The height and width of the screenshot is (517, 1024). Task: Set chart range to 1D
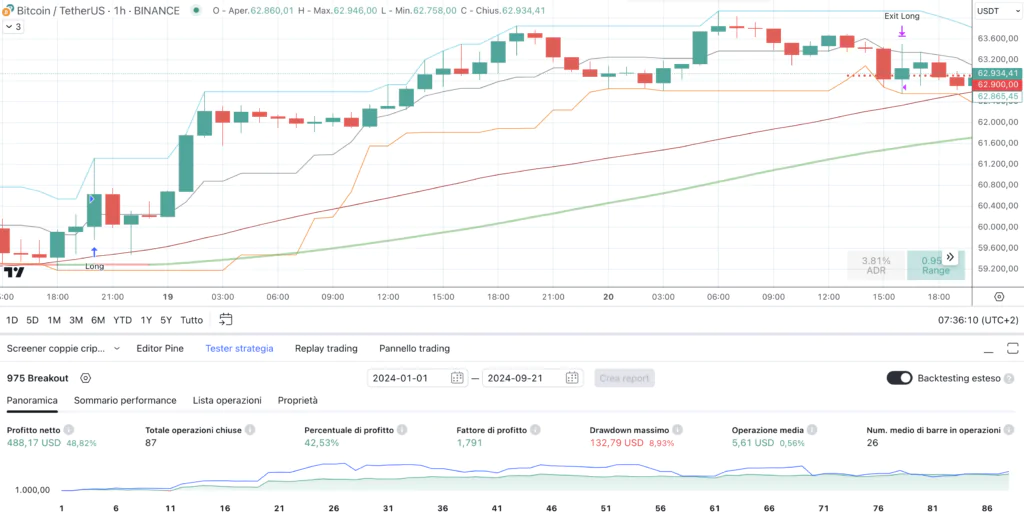[x=12, y=320]
